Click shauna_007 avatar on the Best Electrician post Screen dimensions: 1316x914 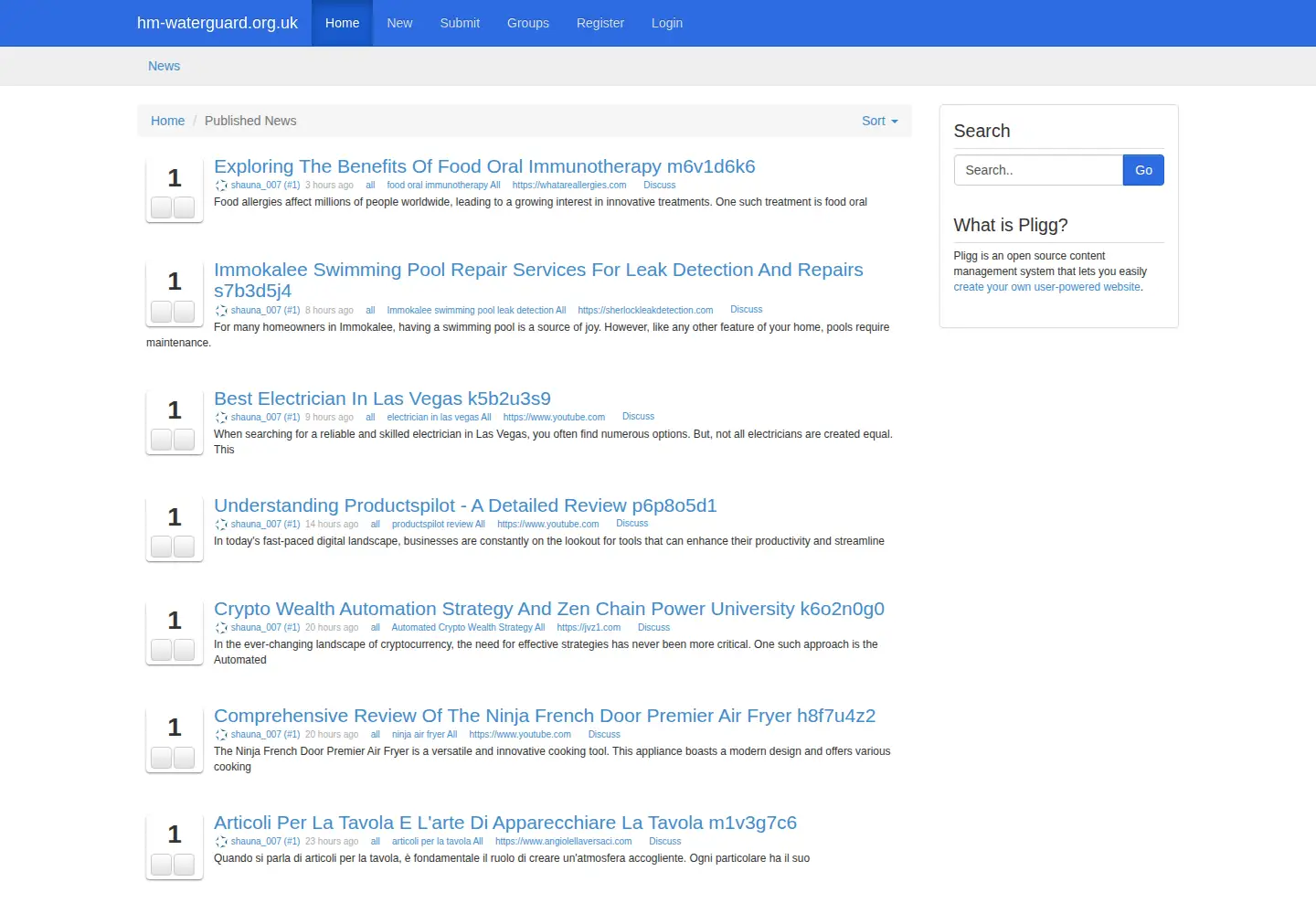click(221, 418)
